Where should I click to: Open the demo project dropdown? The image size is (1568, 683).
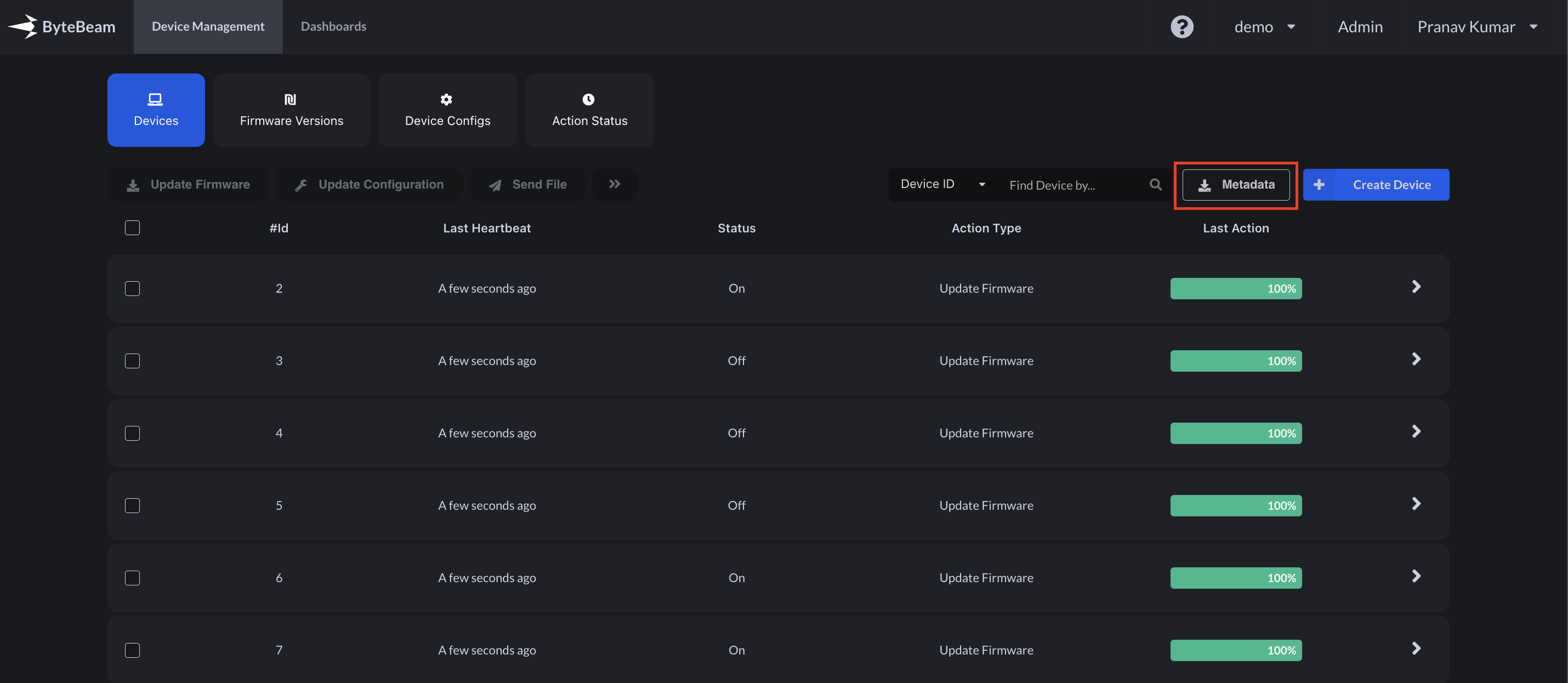[x=1264, y=27]
